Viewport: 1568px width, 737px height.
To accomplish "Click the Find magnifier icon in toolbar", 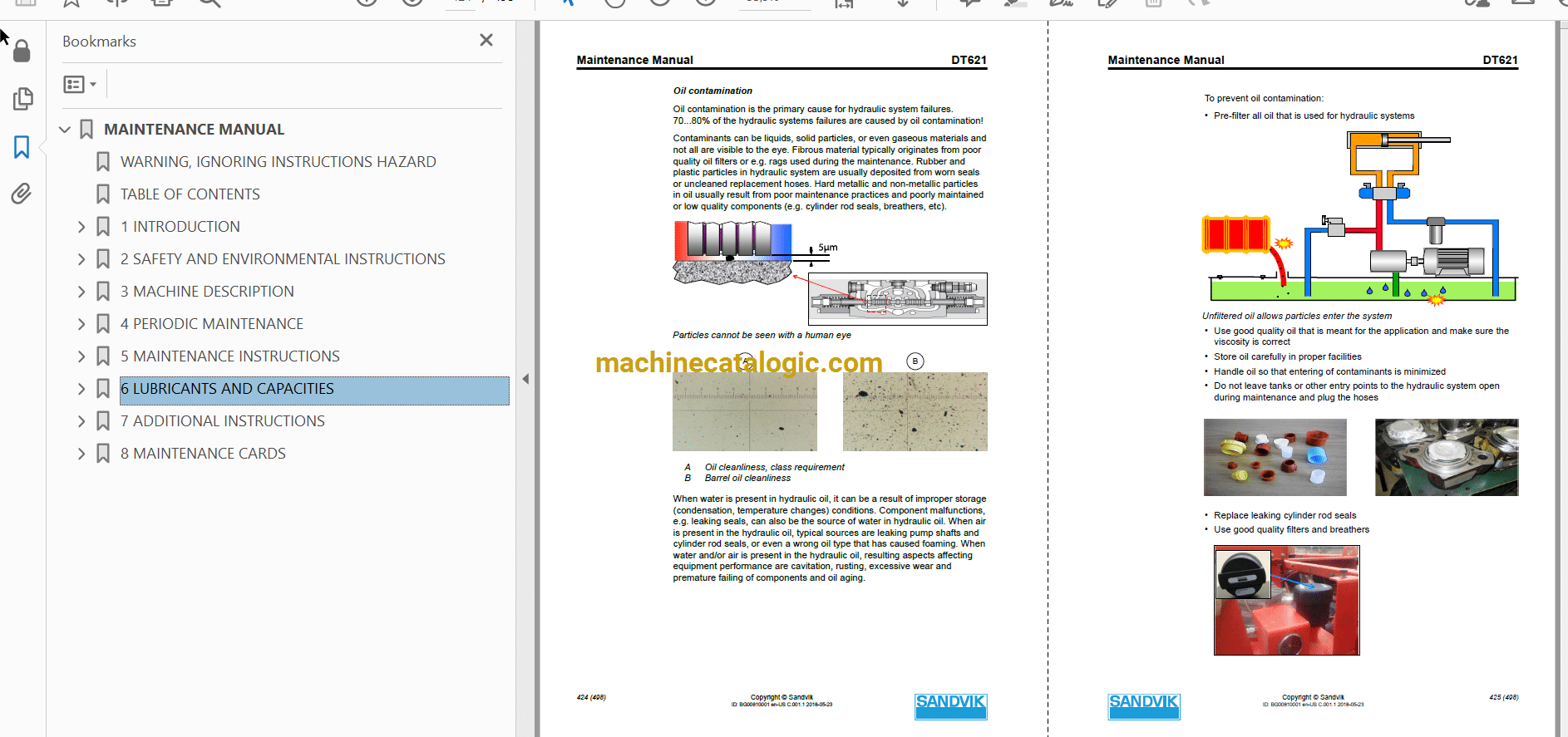I will point(210,2).
